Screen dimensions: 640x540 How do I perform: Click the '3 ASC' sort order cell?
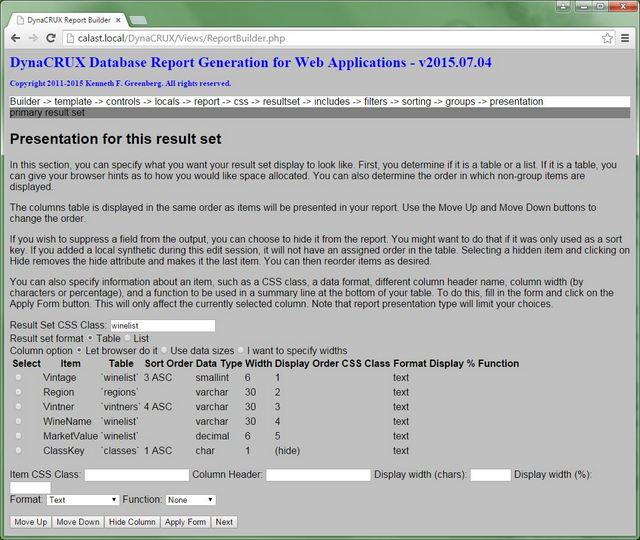[x=158, y=377]
